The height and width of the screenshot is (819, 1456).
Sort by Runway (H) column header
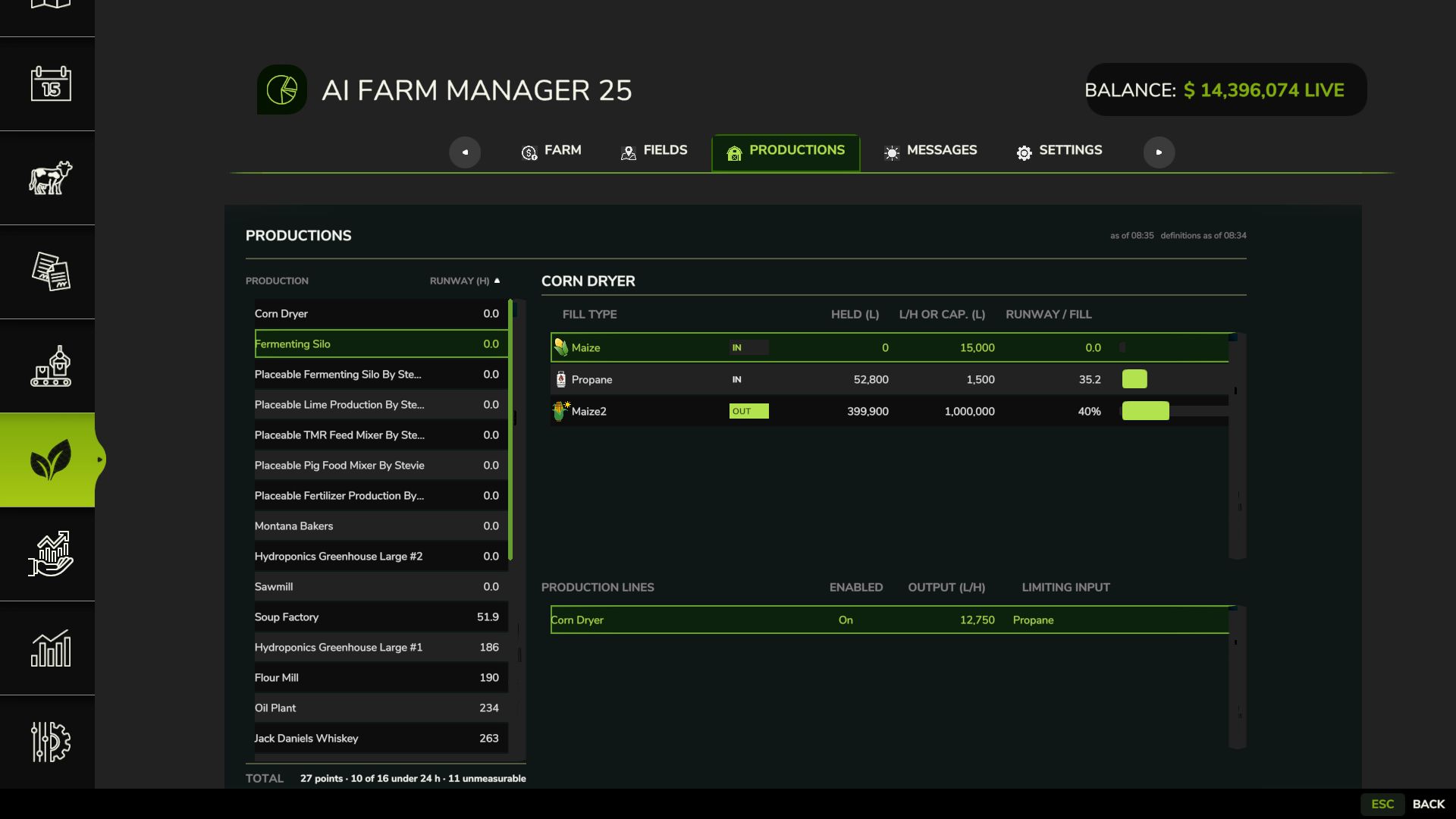[465, 281]
